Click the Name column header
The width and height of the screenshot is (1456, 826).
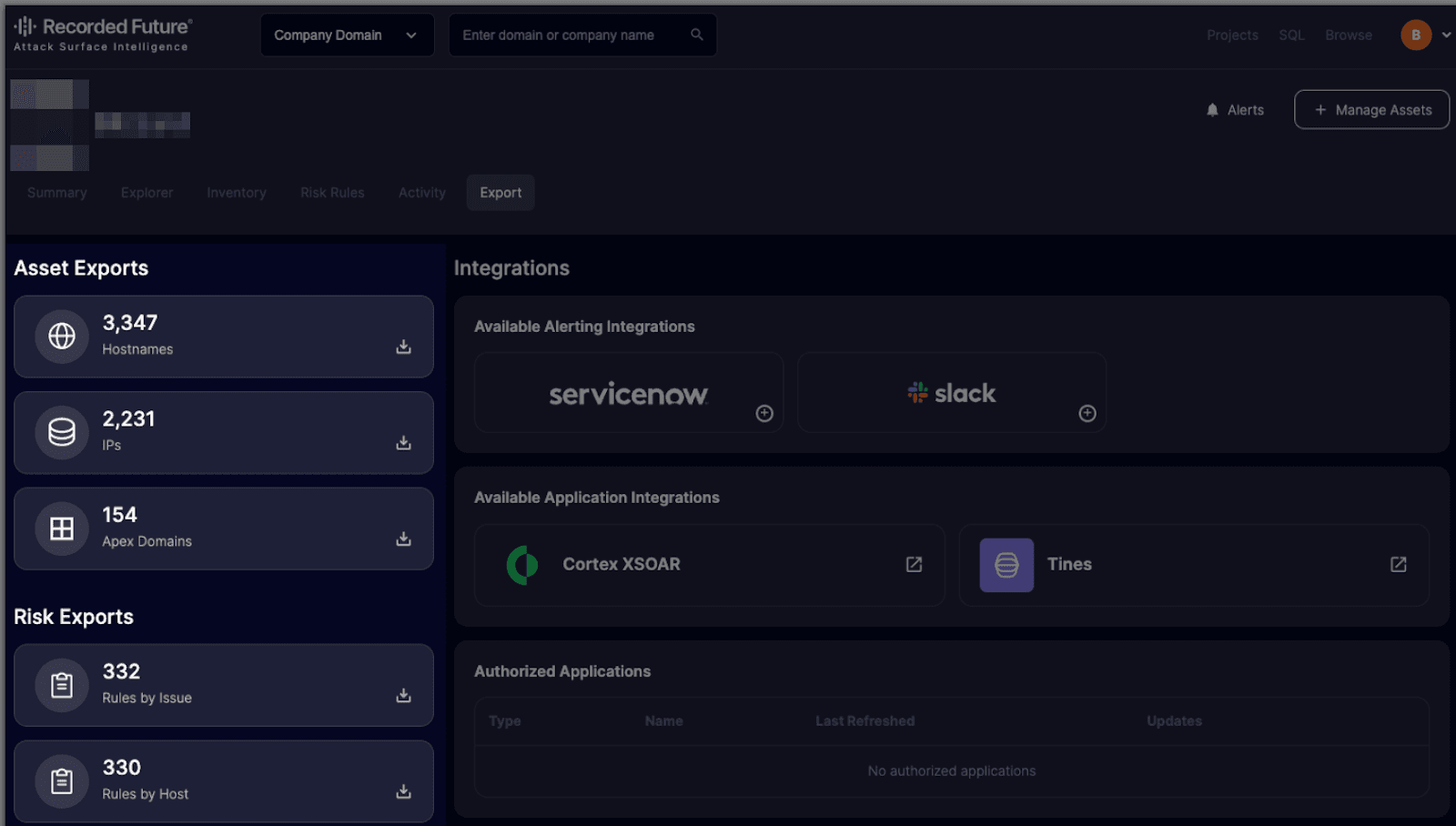click(x=663, y=721)
